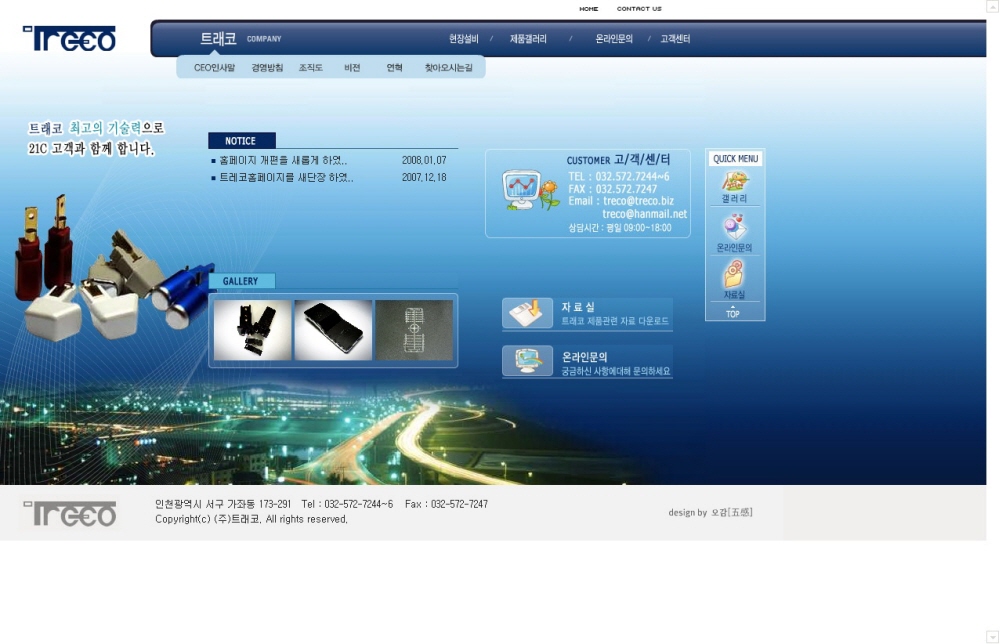The height and width of the screenshot is (644, 1000).
Task: Click the Quick Menu 온라인문의 envelope icon
Action: click(x=735, y=227)
